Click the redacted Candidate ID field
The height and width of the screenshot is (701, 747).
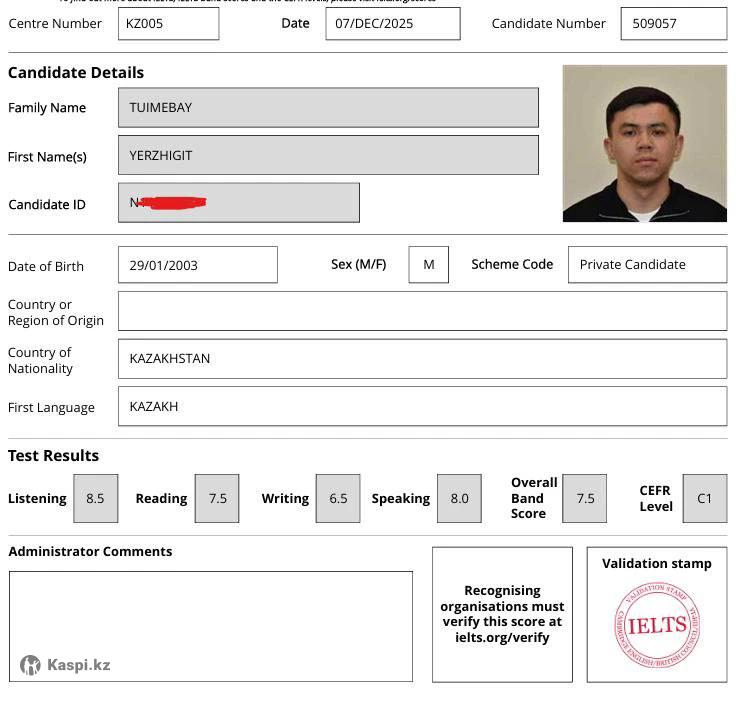[238, 203]
